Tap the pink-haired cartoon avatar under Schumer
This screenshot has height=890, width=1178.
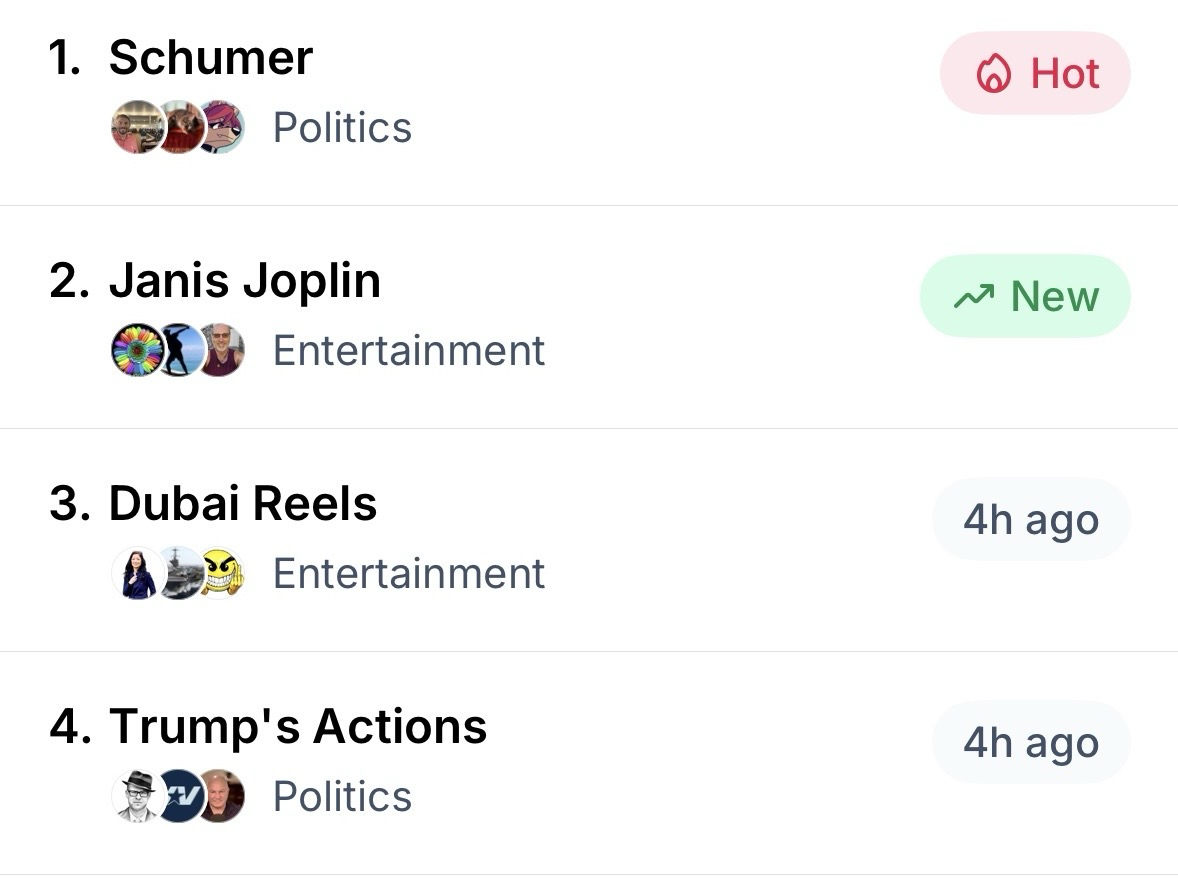pos(221,128)
